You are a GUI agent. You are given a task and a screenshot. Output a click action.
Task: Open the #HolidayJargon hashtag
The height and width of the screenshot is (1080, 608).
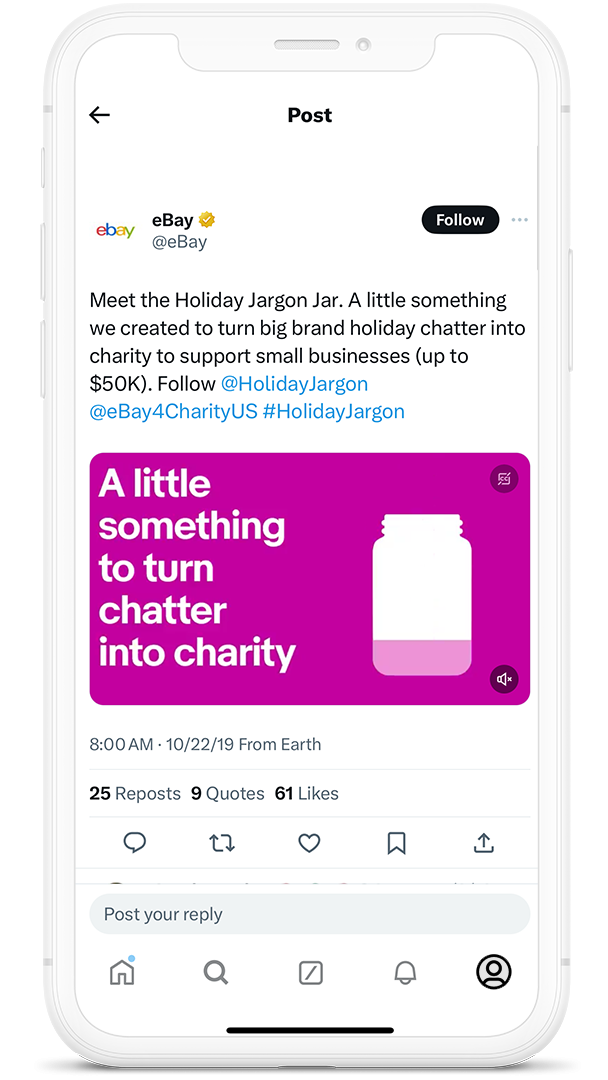coord(334,411)
